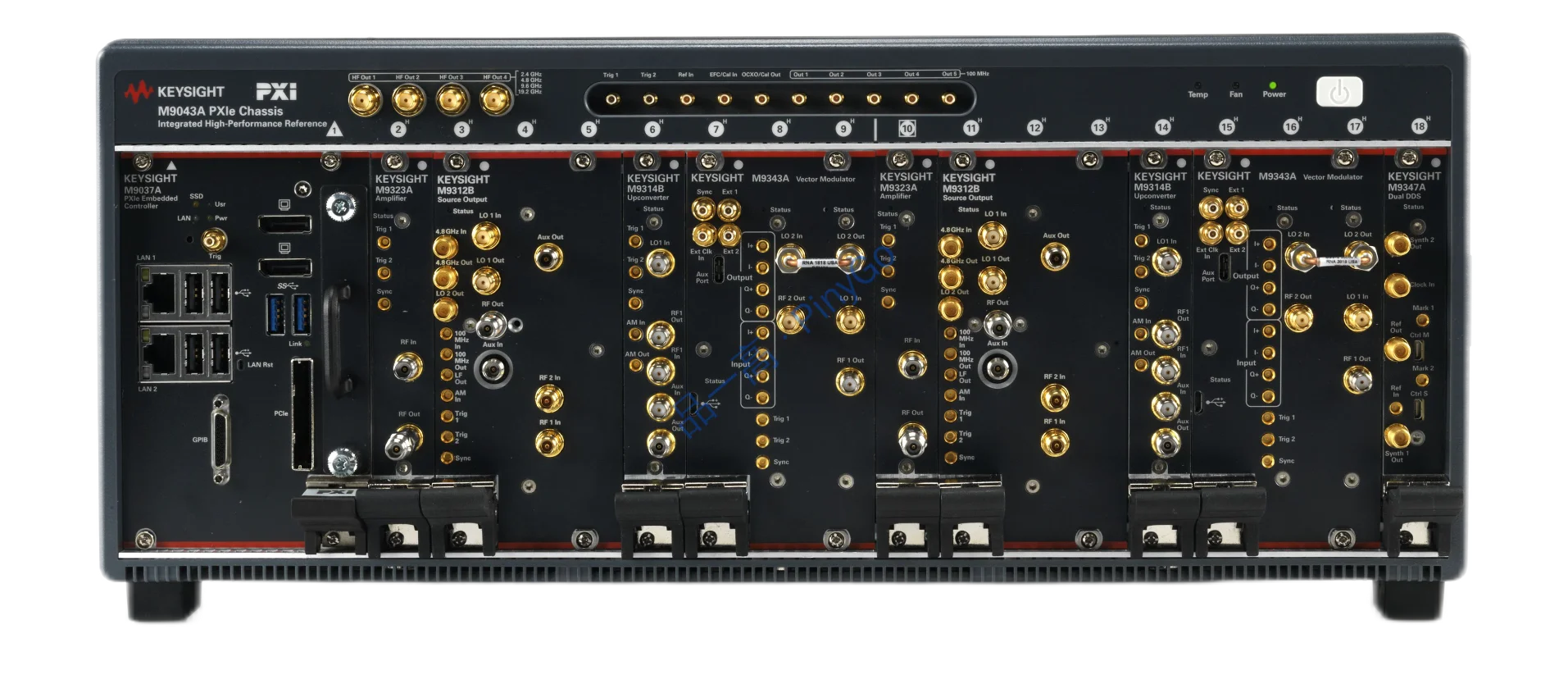This screenshot has height=675, width=1568.
Task: Click the Ref In connector on the M9347A
Action: click(1396, 408)
